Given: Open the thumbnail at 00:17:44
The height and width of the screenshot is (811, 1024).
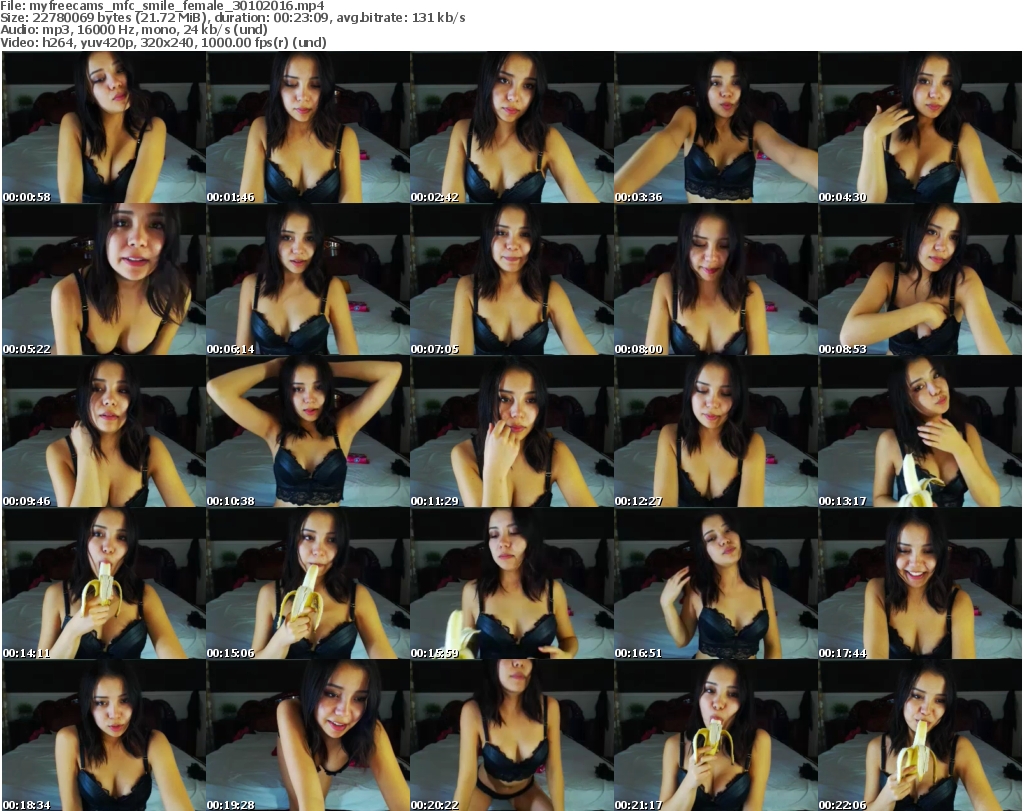Looking at the screenshot, I should pyautogui.click(x=920, y=584).
